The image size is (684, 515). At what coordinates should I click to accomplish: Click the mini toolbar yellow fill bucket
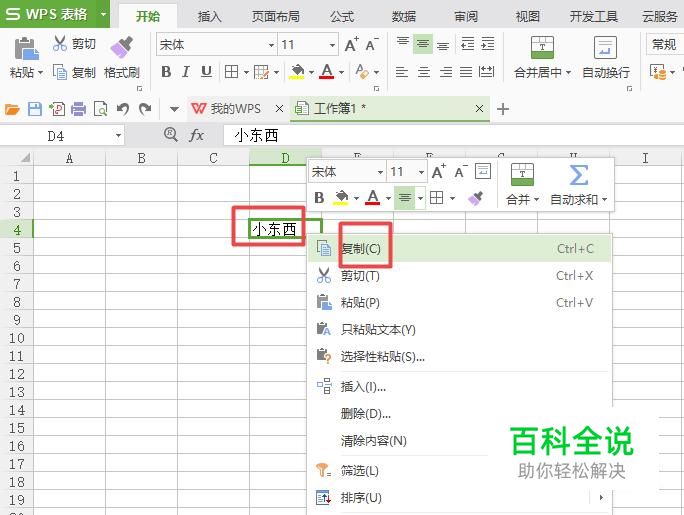pos(342,198)
